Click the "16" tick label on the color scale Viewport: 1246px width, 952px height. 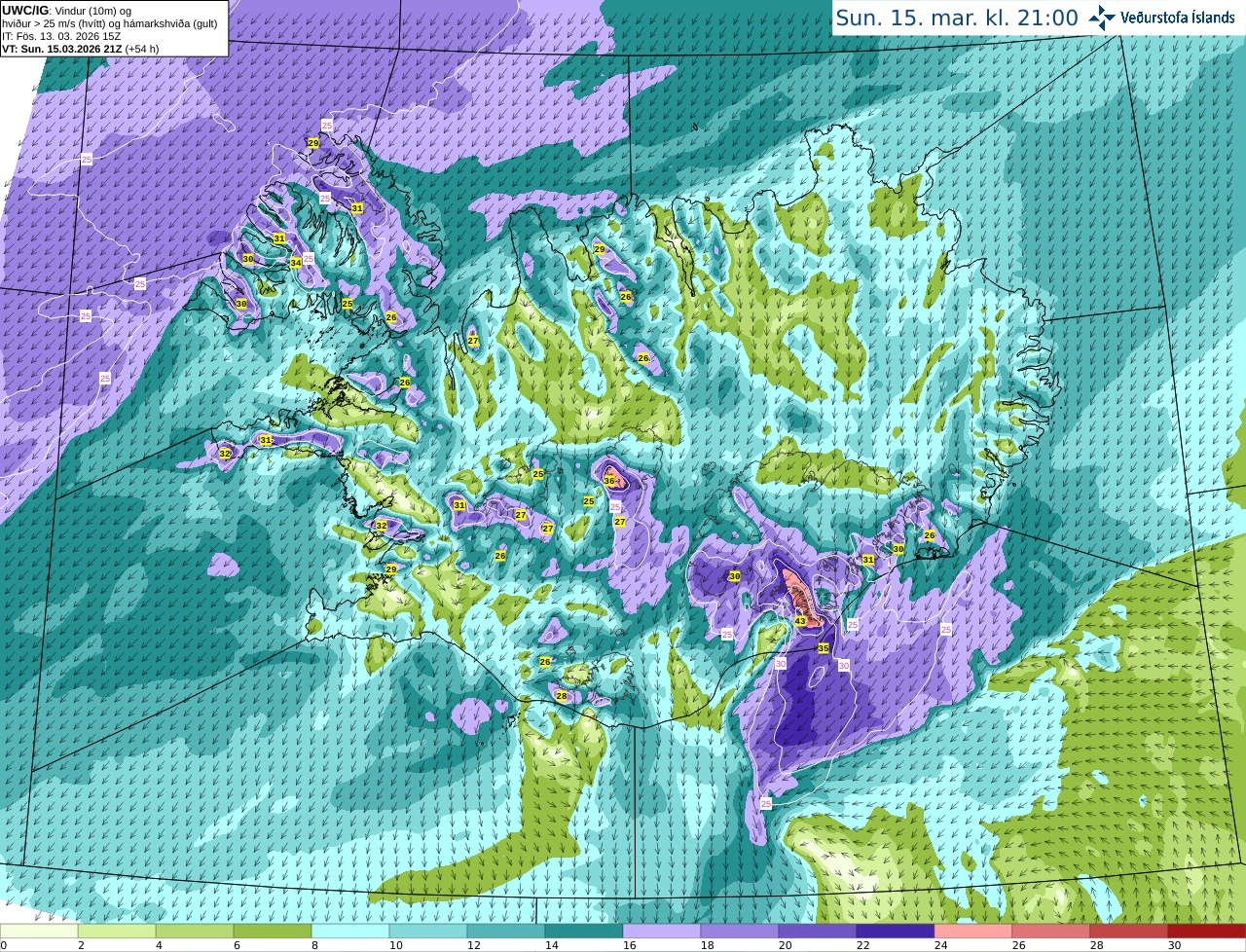pos(630,945)
